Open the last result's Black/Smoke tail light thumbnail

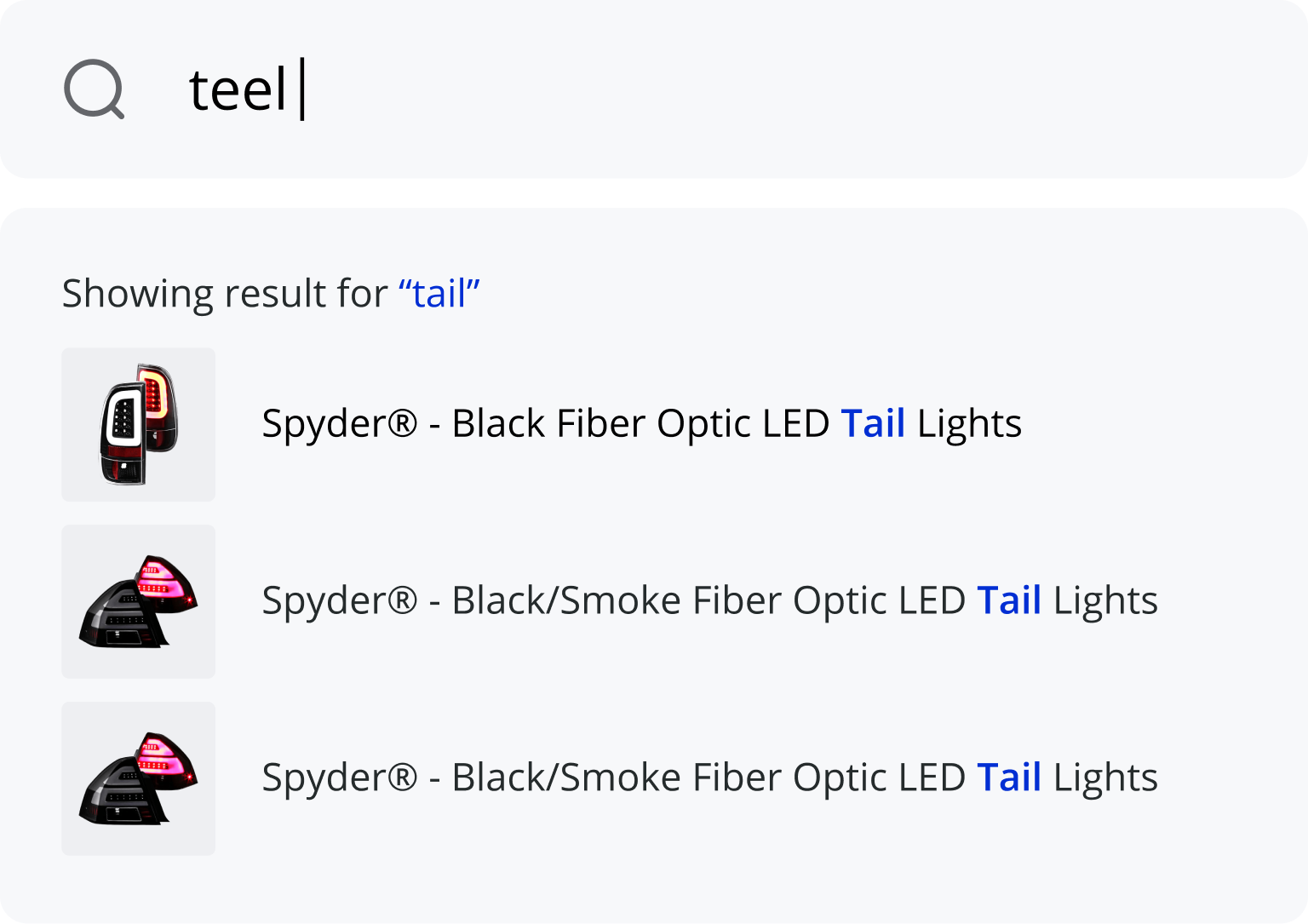[138, 778]
